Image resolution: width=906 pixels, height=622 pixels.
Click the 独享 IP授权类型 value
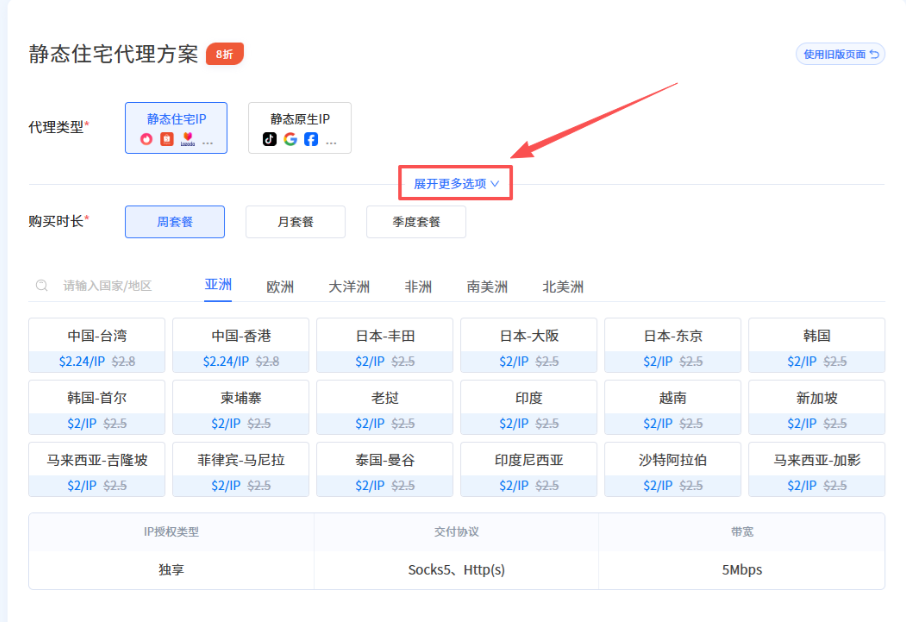[171, 570]
